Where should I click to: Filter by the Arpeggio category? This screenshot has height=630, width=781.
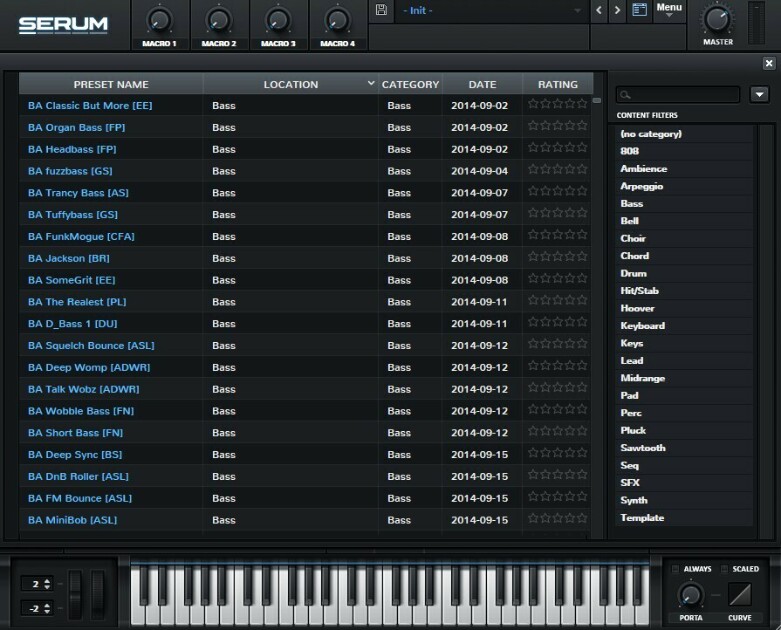[683, 186]
